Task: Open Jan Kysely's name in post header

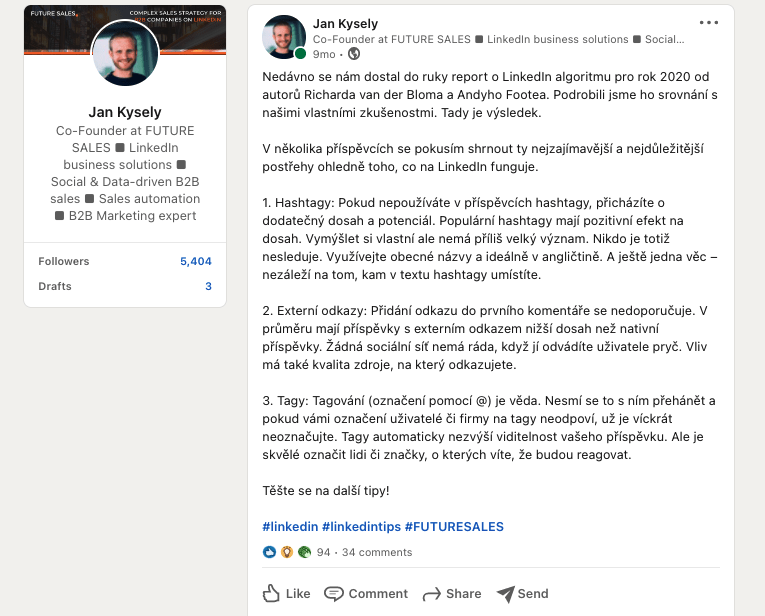Action: coord(345,23)
